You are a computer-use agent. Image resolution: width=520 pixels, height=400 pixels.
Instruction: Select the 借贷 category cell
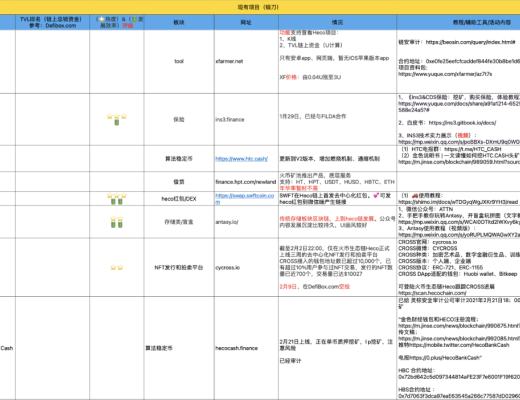point(179,182)
